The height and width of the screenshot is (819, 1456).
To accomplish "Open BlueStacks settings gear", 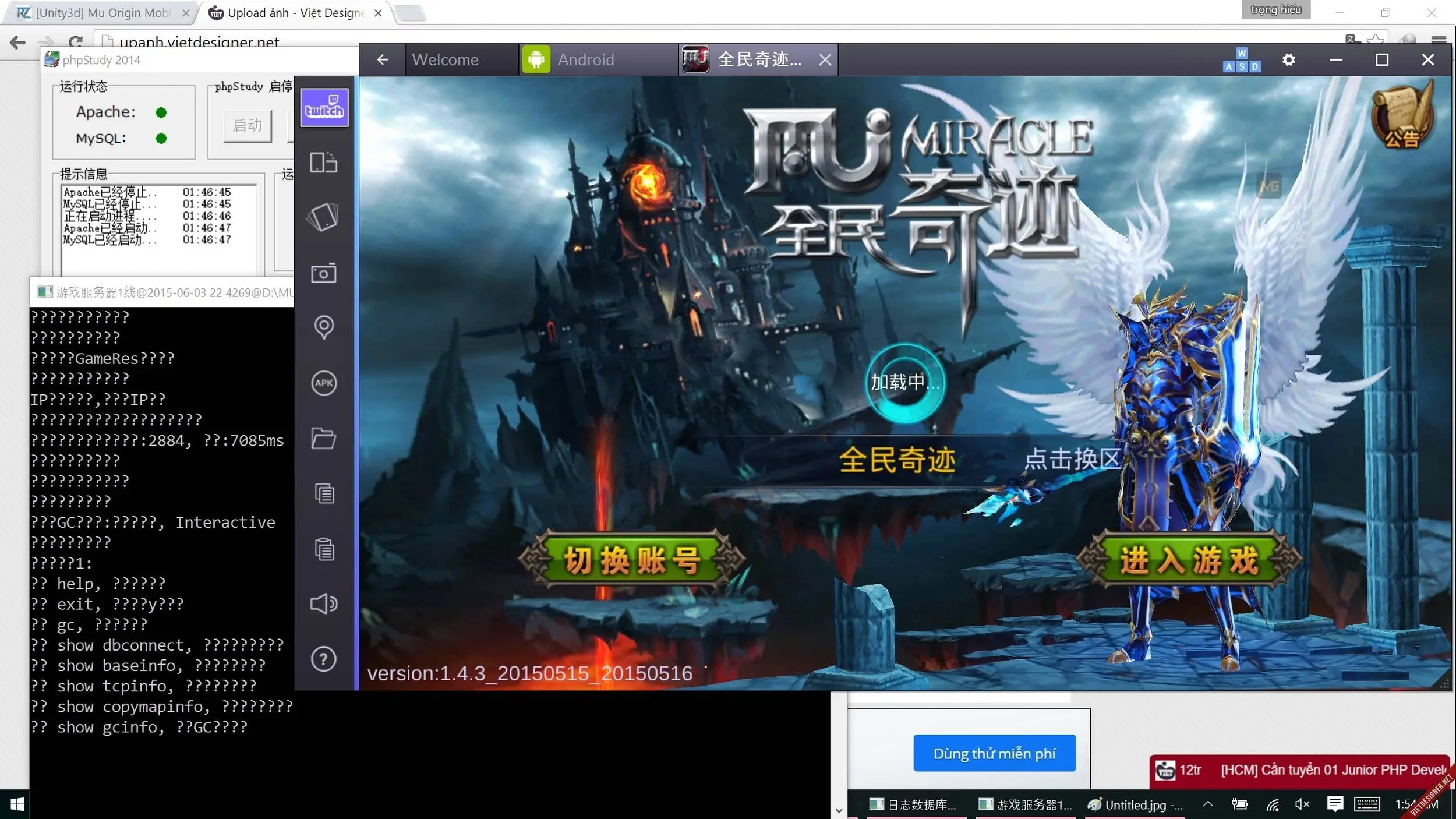I will [1289, 59].
